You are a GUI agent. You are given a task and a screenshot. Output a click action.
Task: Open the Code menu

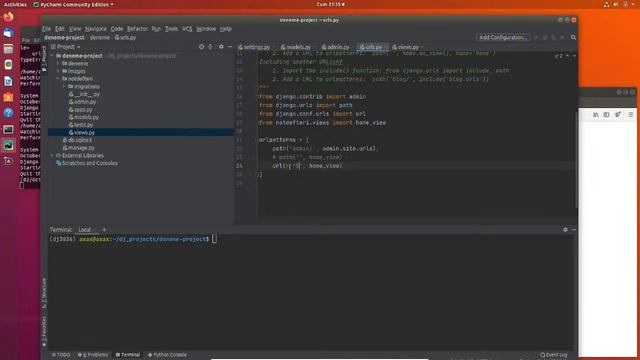coord(117,29)
